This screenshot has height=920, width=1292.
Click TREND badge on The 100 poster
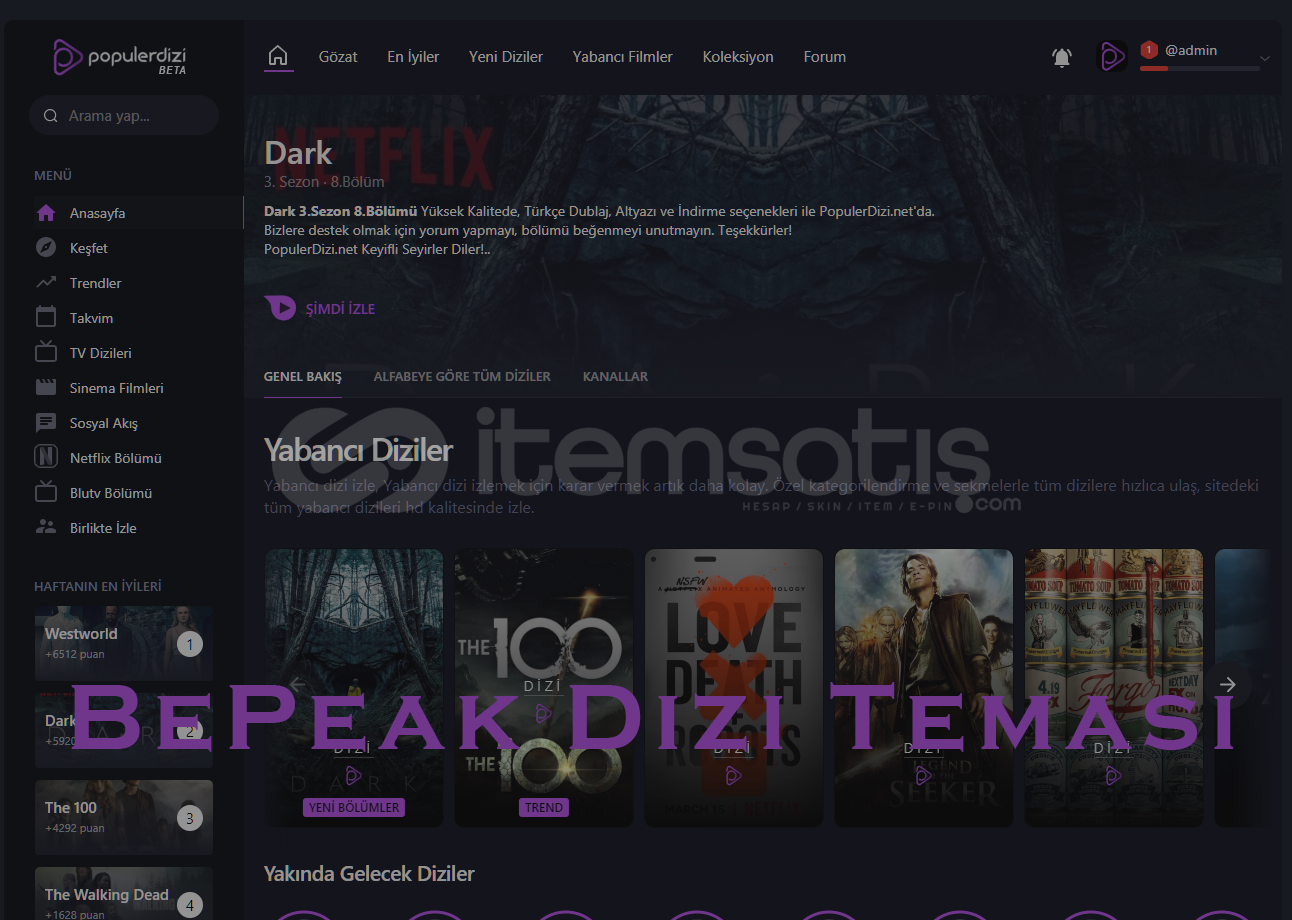click(544, 807)
